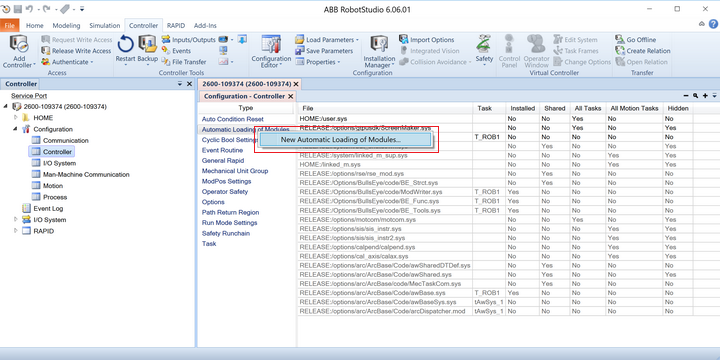Close the Configuration - Controller tab
This screenshot has height=360, width=720.
click(x=290, y=96)
